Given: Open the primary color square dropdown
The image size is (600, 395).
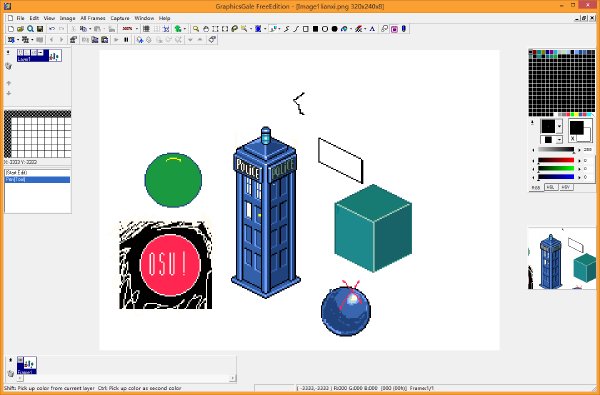Looking at the screenshot, I should click(x=559, y=126).
